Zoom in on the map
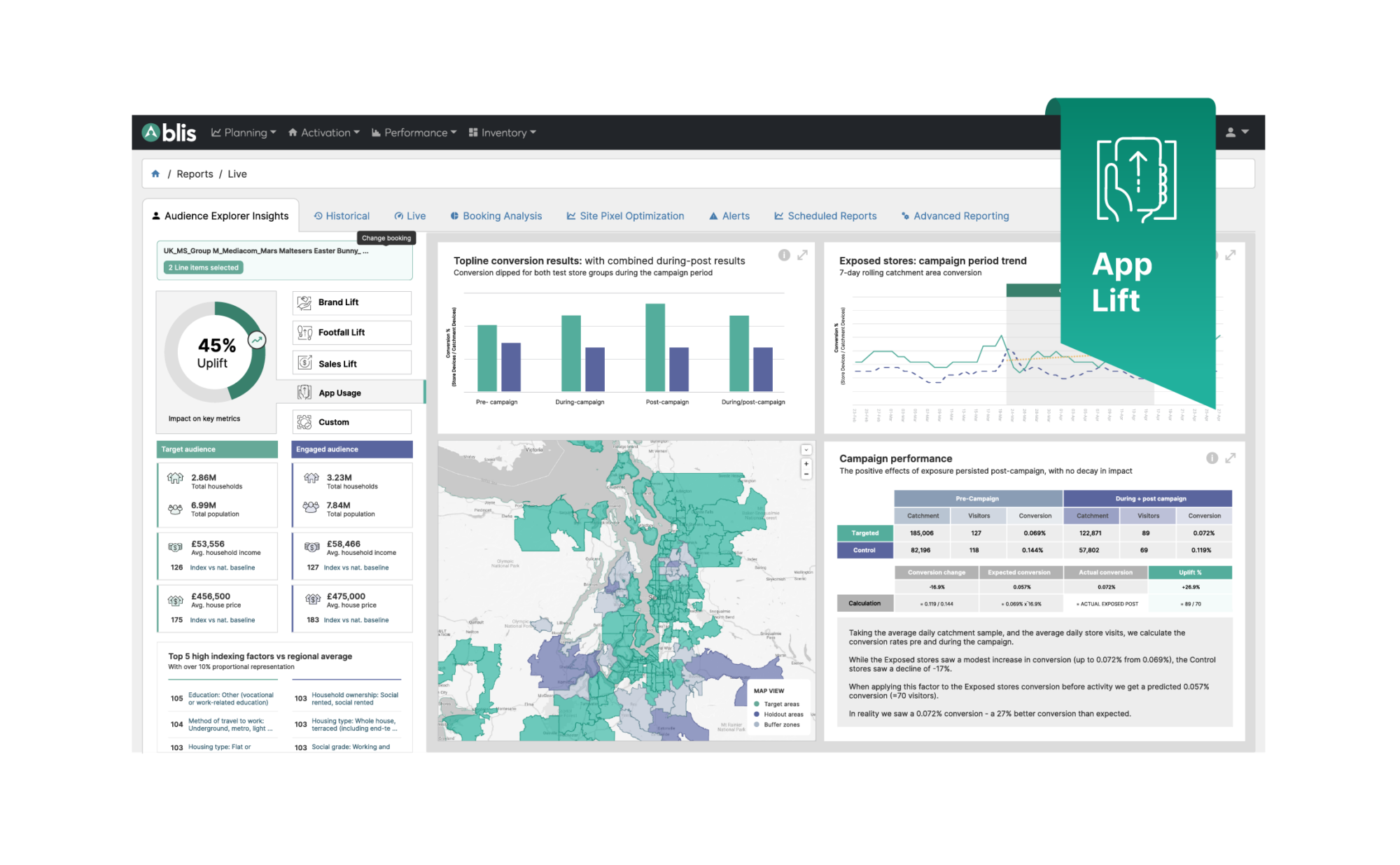Screen dimensions: 1400x865 806,464
